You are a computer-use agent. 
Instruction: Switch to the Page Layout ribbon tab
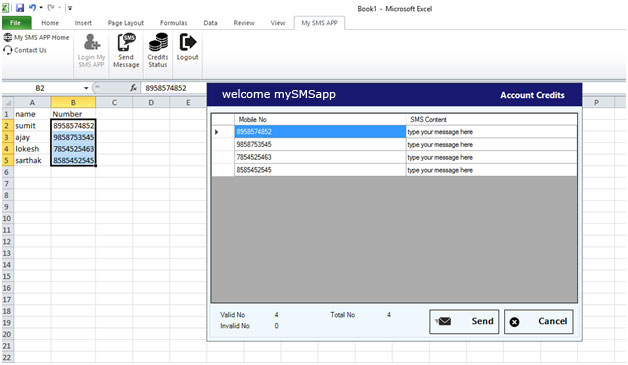126,23
